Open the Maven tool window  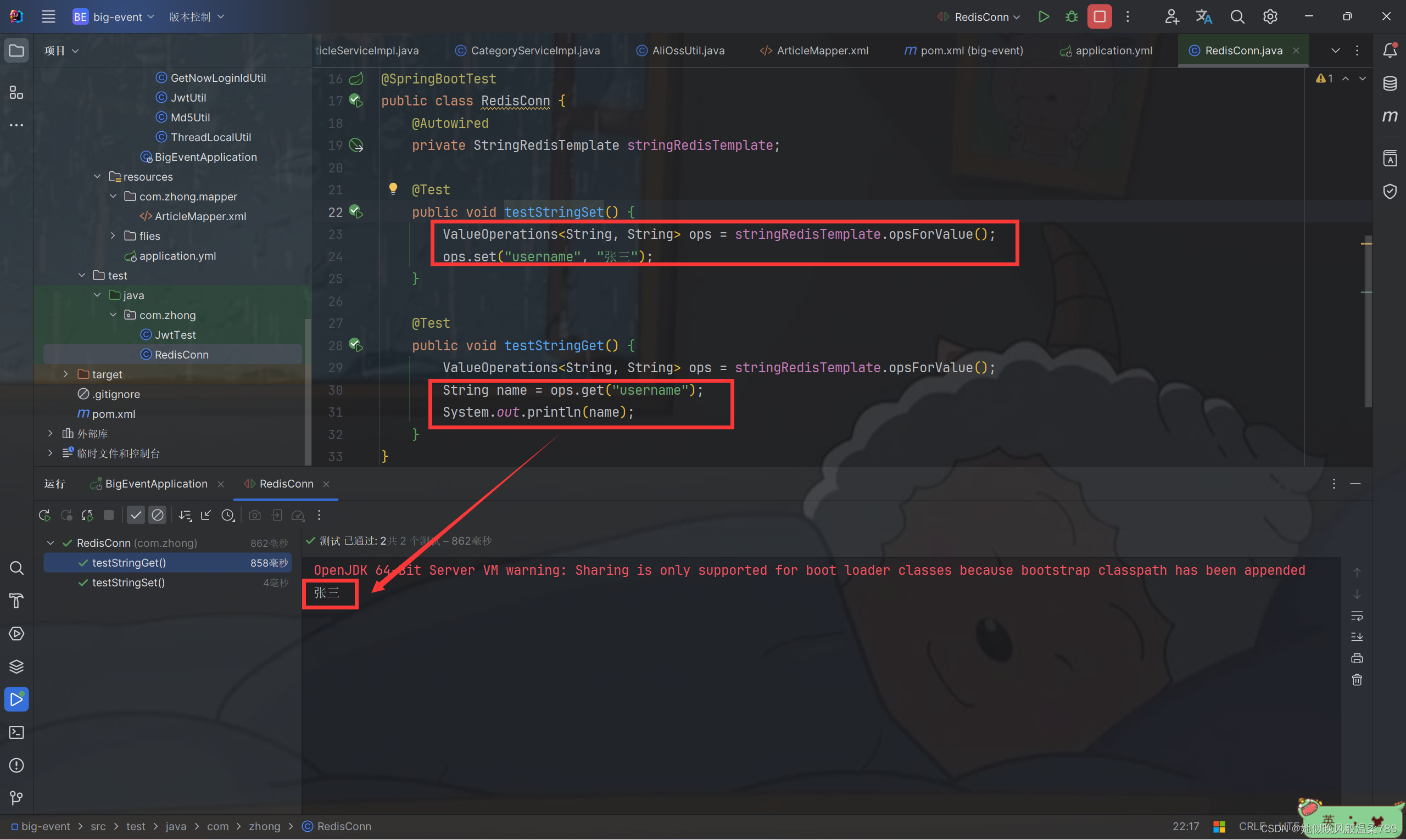[1390, 116]
